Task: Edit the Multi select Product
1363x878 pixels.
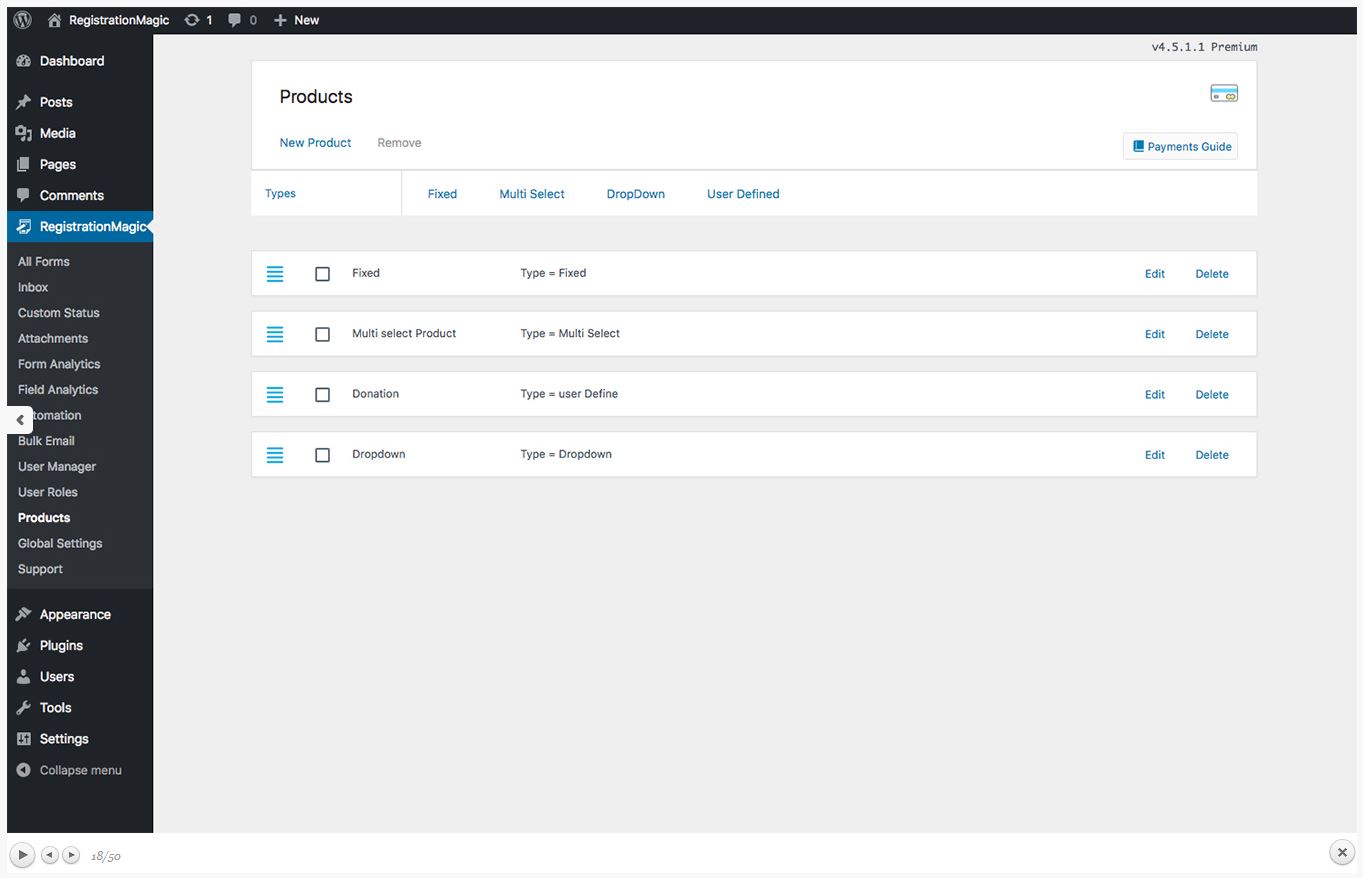Action: coord(1155,334)
